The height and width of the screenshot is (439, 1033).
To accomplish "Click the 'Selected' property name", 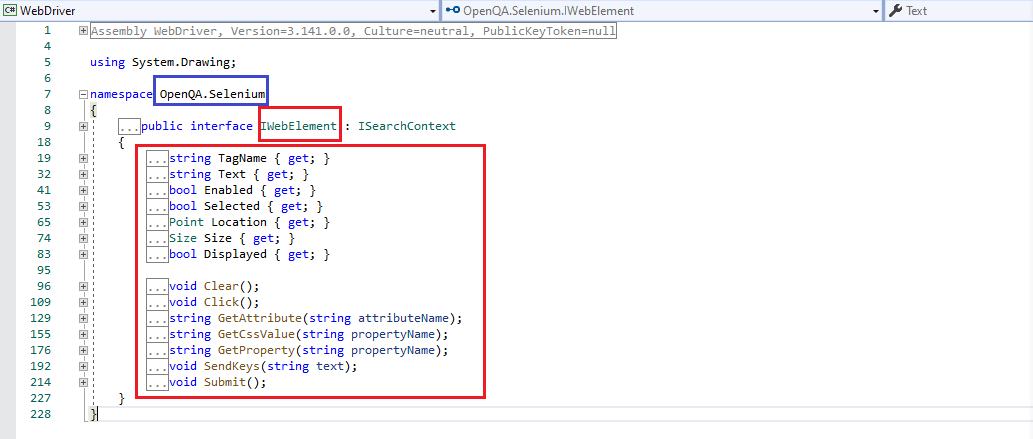I will pos(231,206).
